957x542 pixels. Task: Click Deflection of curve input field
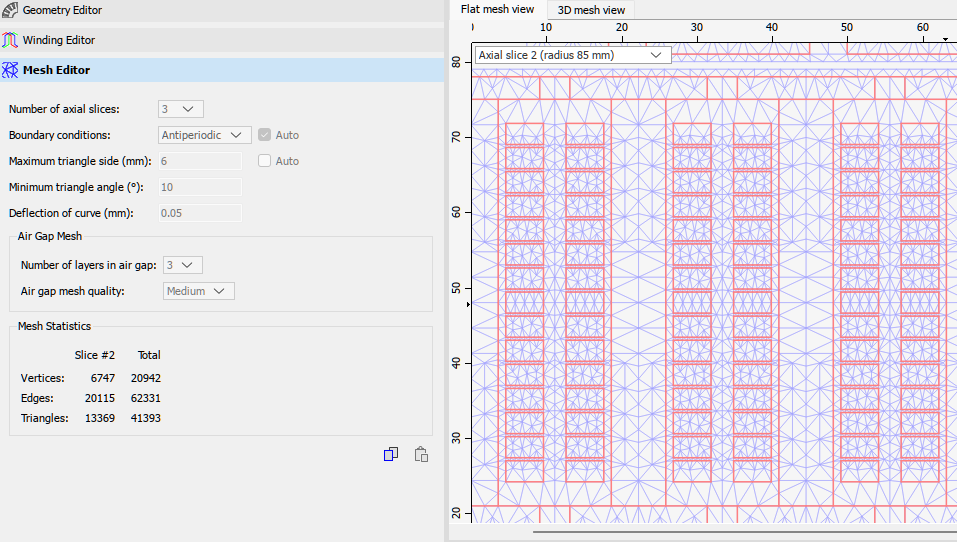tap(200, 213)
